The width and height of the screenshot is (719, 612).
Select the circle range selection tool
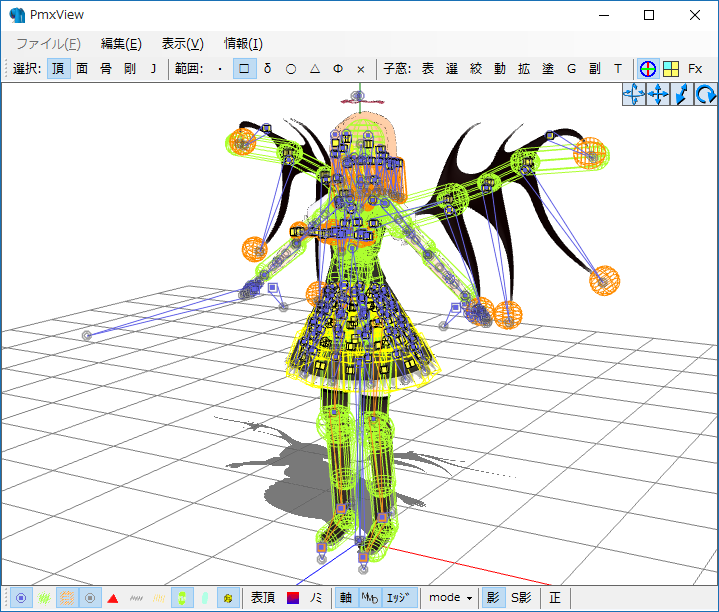(x=290, y=69)
